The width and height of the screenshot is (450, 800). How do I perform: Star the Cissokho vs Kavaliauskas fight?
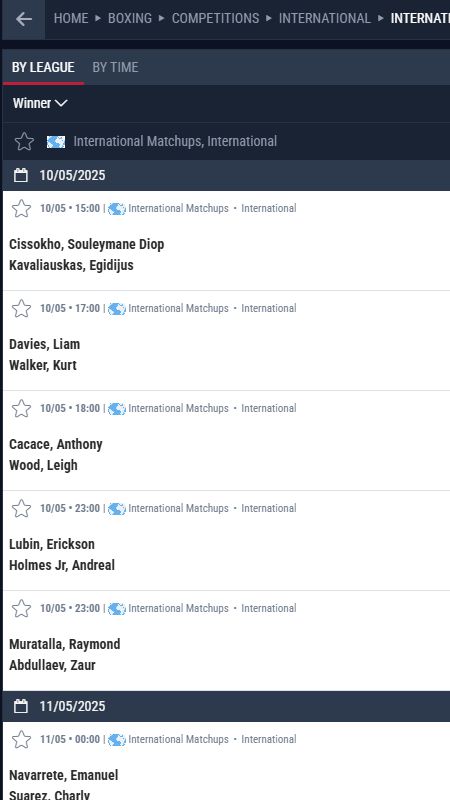coord(21,209)
